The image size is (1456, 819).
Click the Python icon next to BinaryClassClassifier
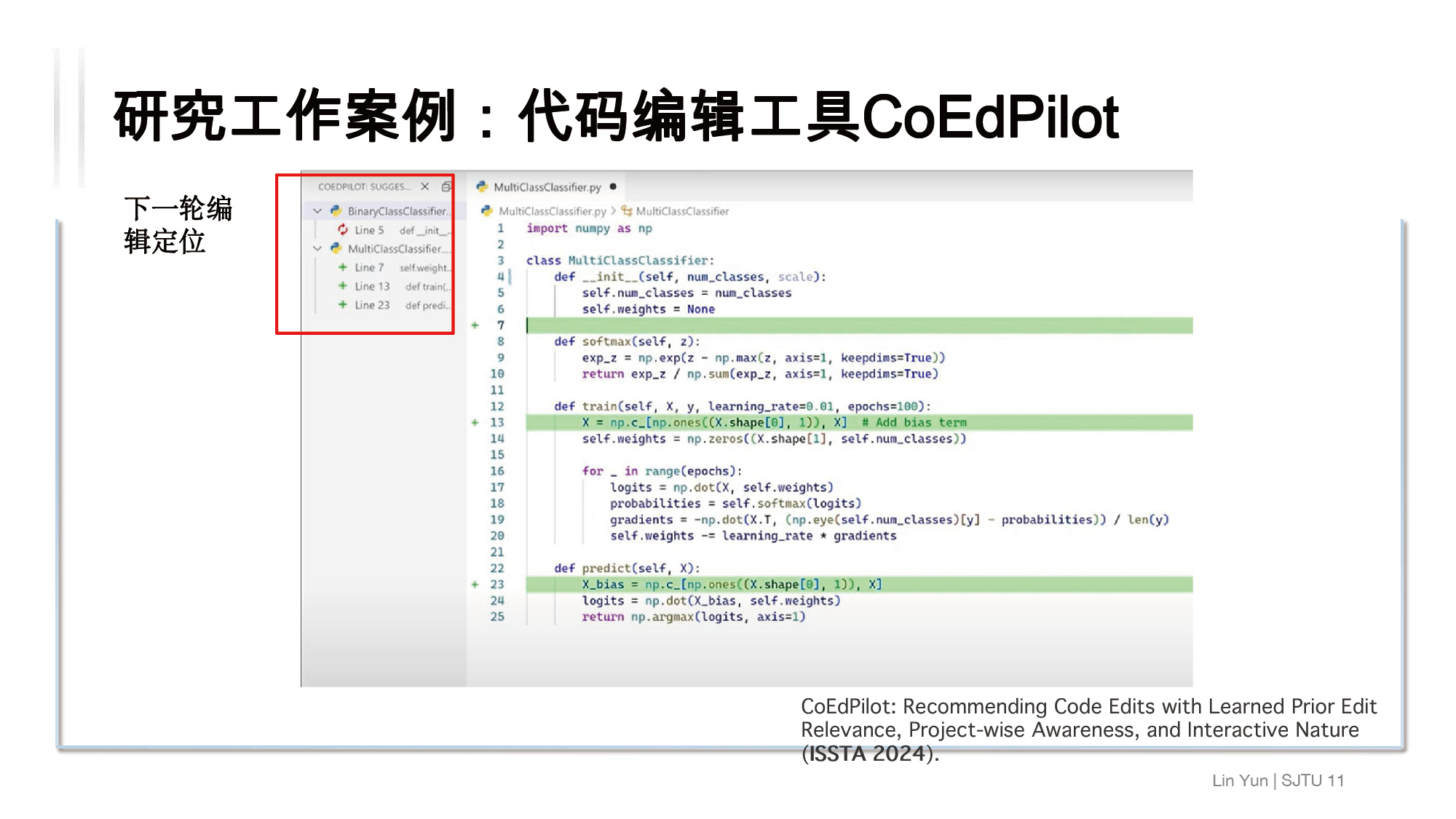[336, 211]
